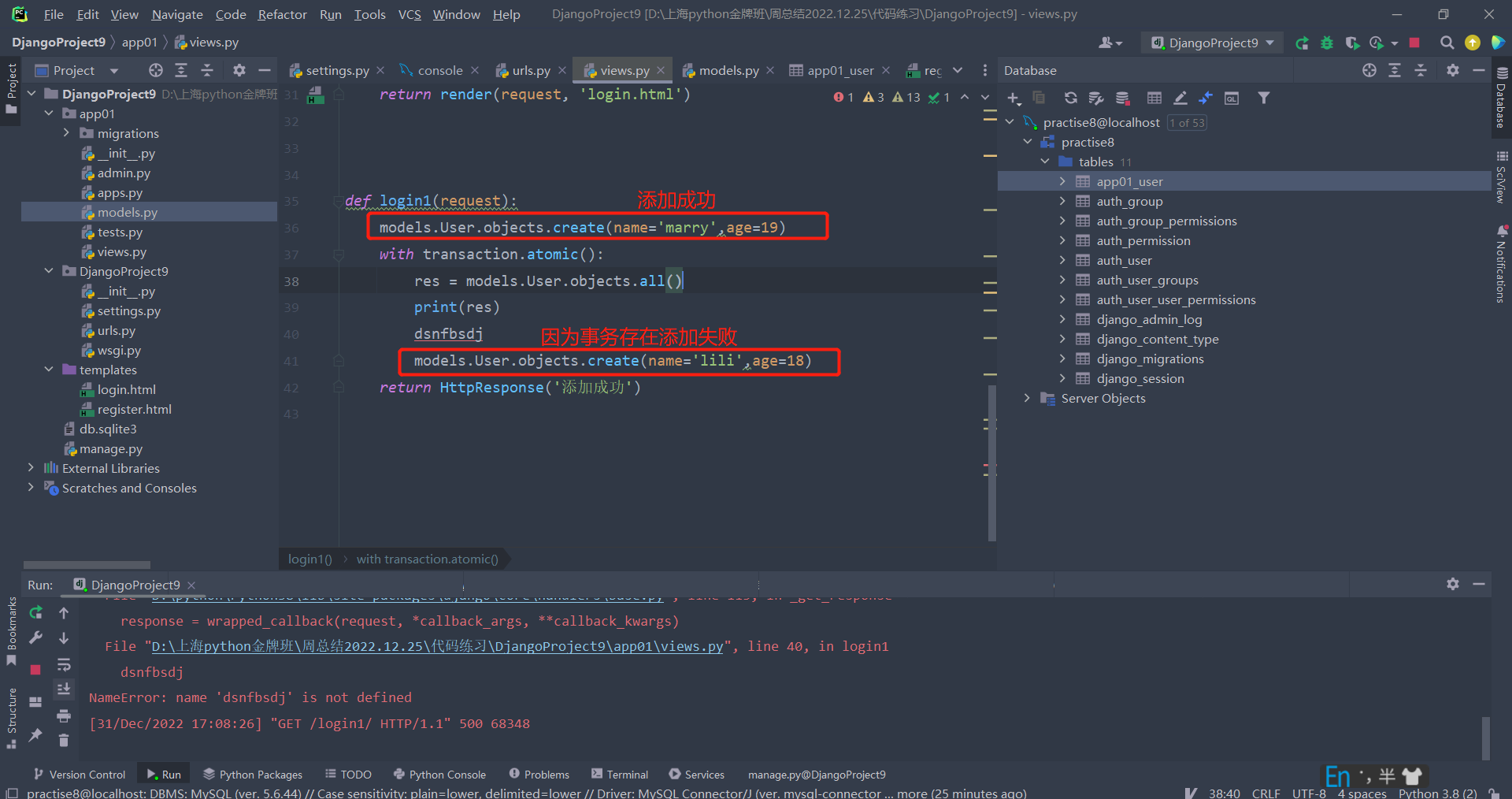Expand Scratches and Consoles node
The height and width of the screenshot is (799, 1512).
point(31,488)
